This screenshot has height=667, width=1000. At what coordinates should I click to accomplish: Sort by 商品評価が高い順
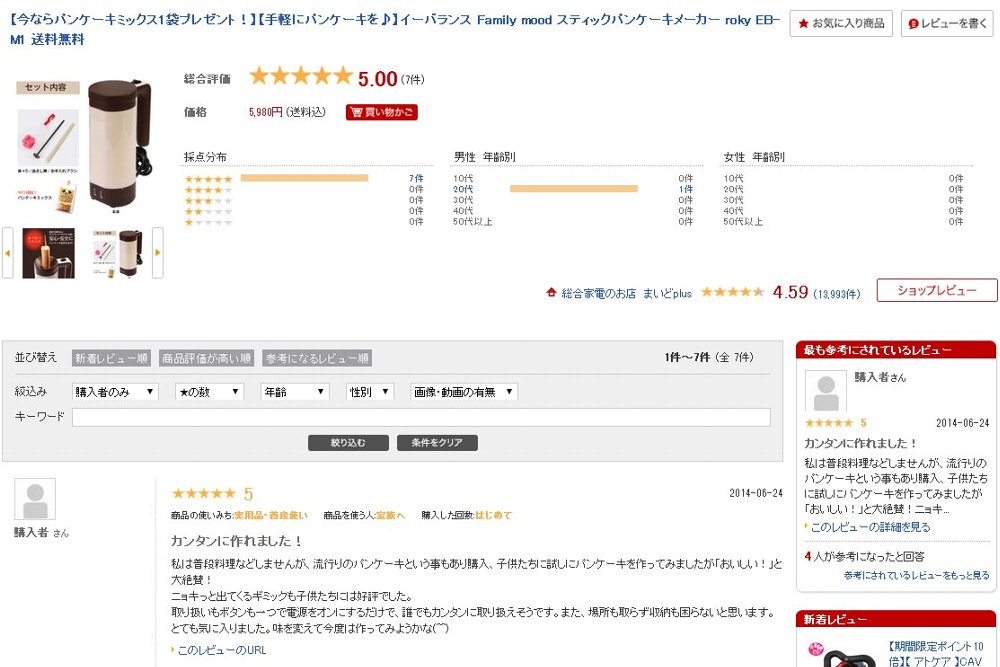[206, 358]
